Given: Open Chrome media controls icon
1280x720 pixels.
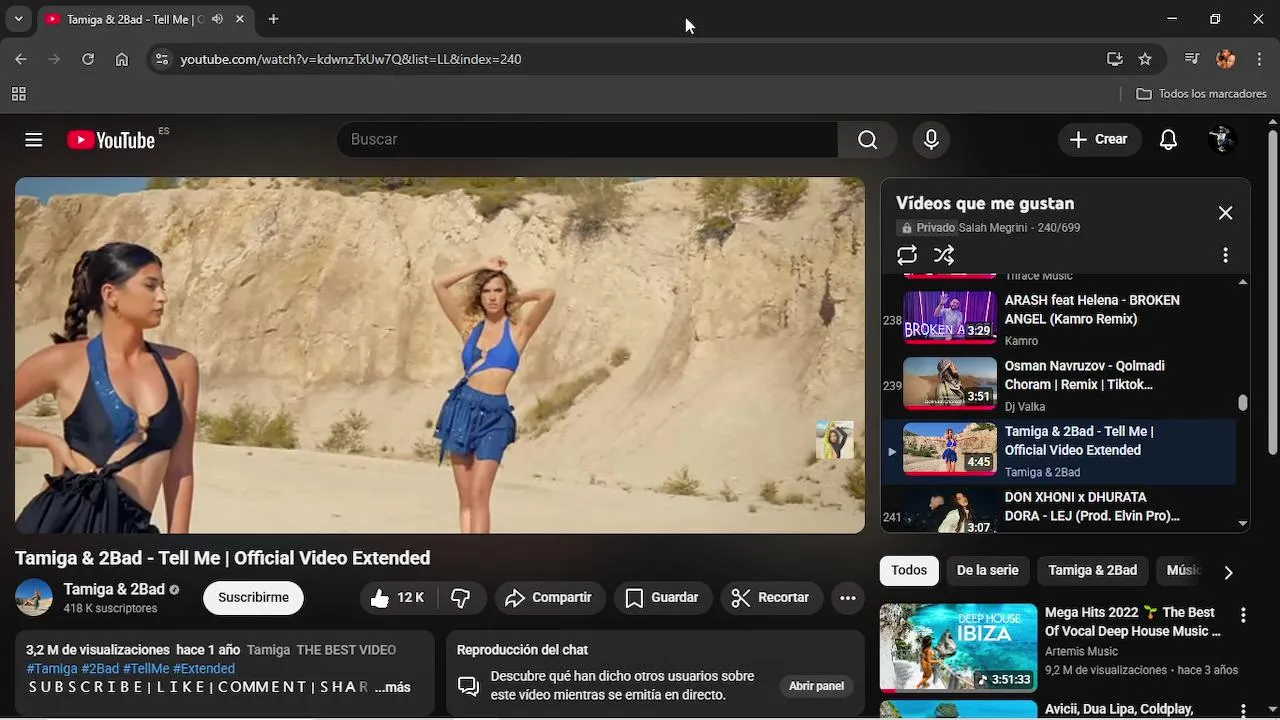Looking at the screenshot, I should point(1192,59).
